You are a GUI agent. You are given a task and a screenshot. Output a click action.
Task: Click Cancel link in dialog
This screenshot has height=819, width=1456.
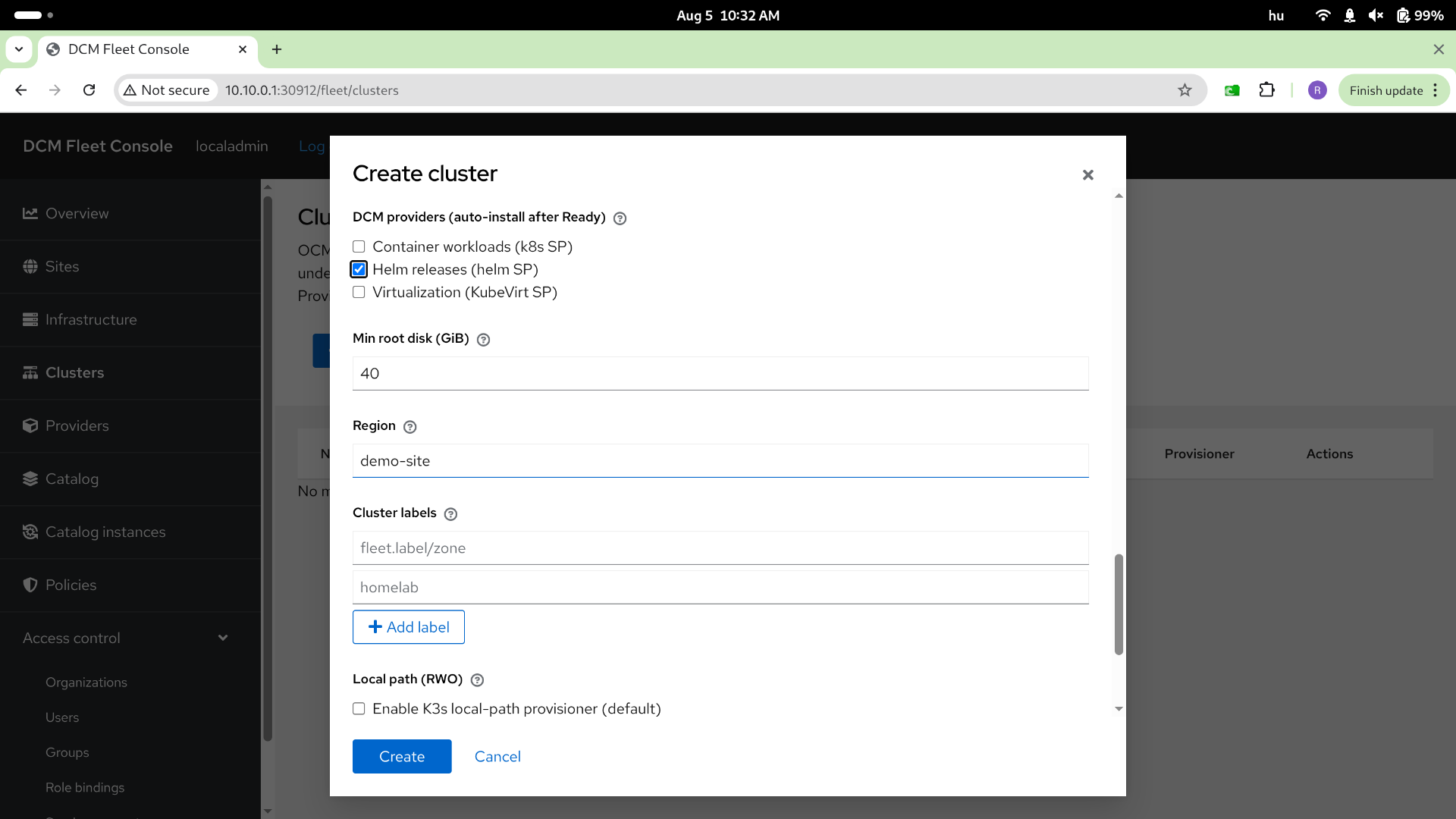click(497, 757)
